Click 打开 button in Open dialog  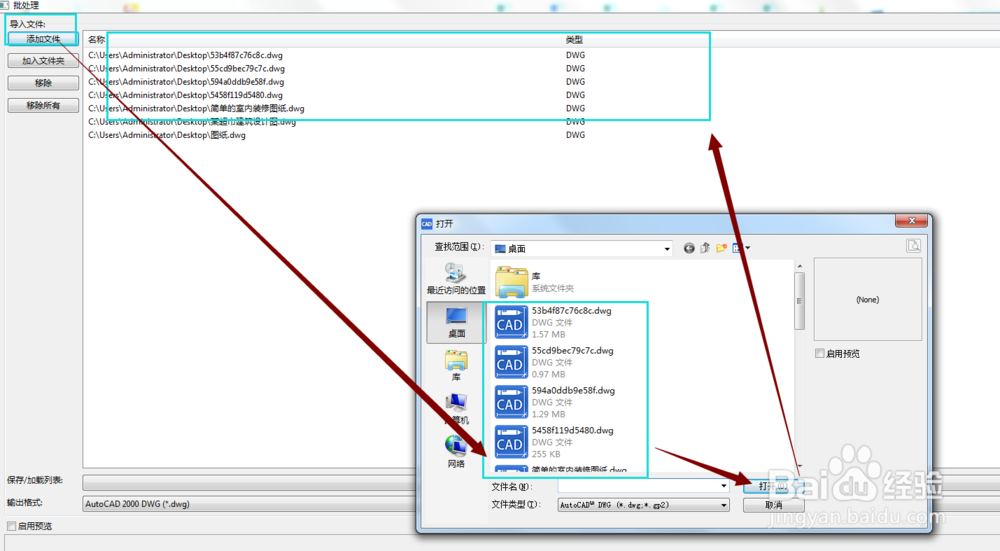point(773,486)
